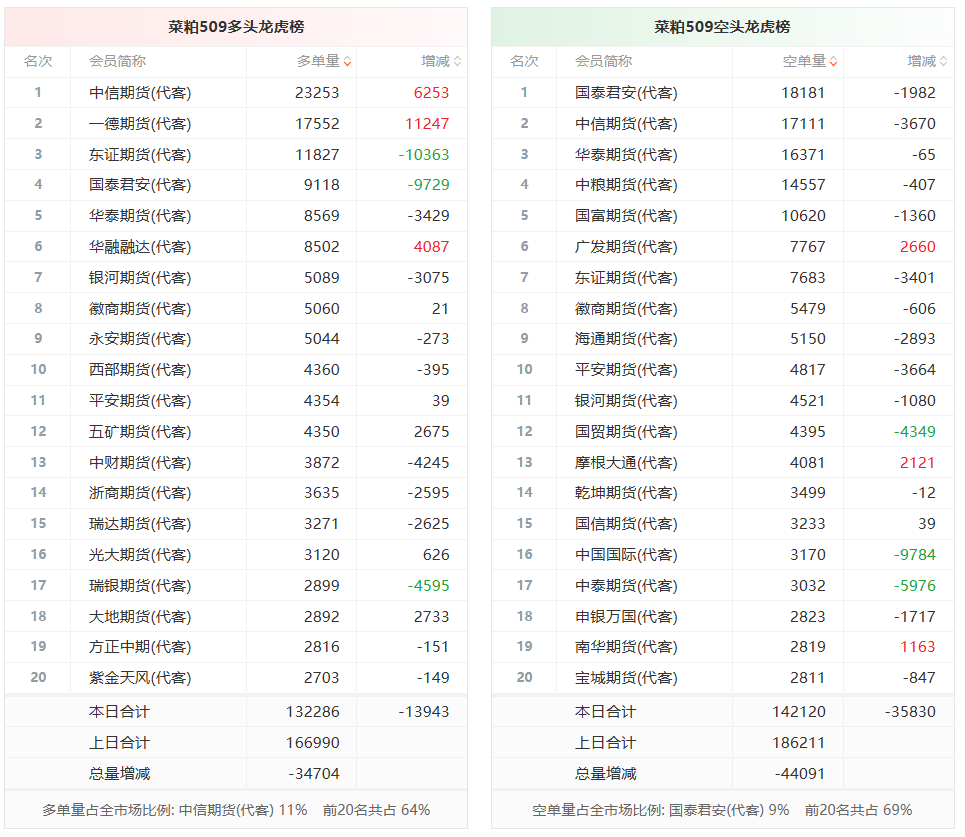Select 浙商期货(代客) row

(x=236, y=493)
